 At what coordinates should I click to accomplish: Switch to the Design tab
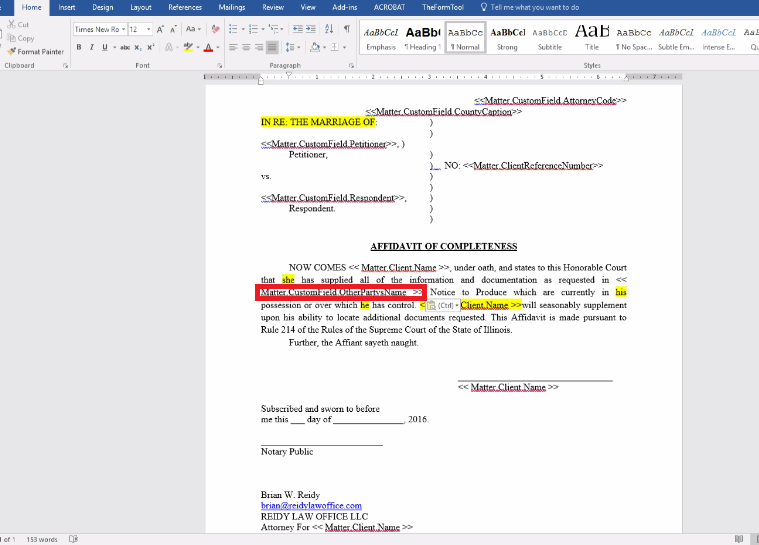103,7
